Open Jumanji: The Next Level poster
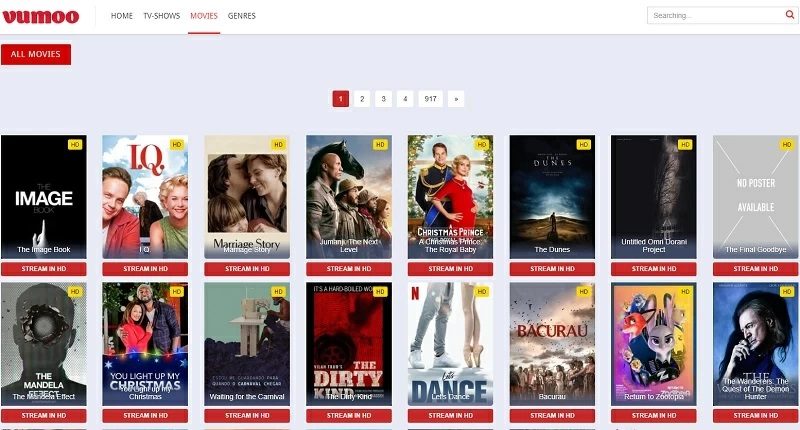800x430 pixels. (349, 197)
